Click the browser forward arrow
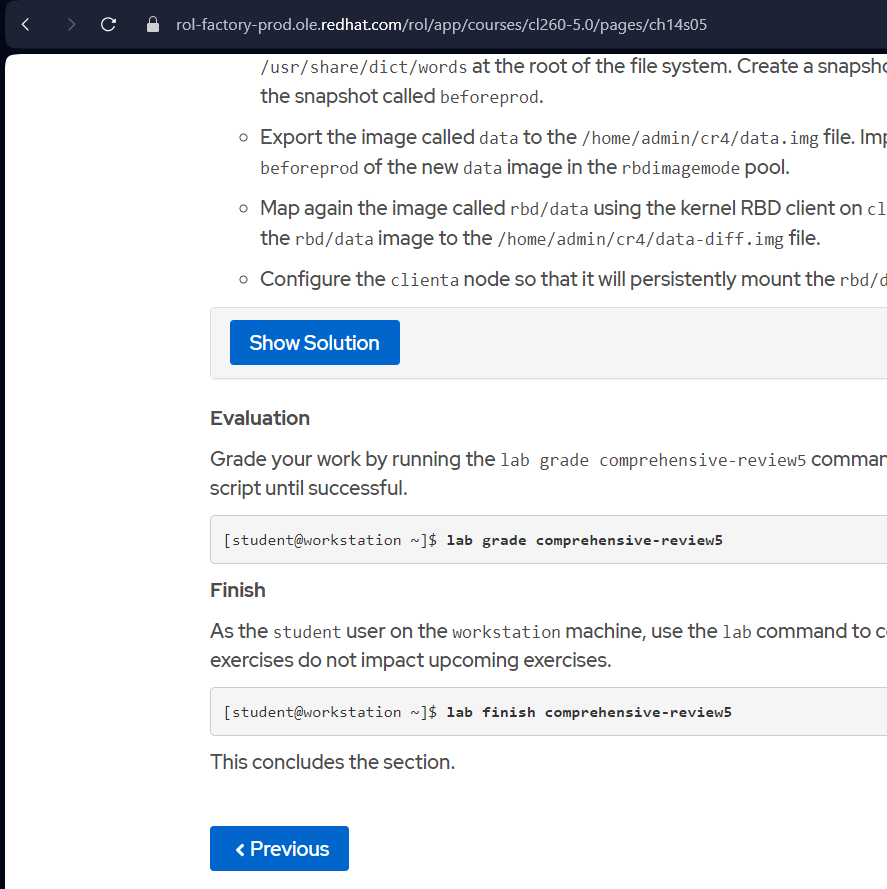887x889 pixels. 70,24
